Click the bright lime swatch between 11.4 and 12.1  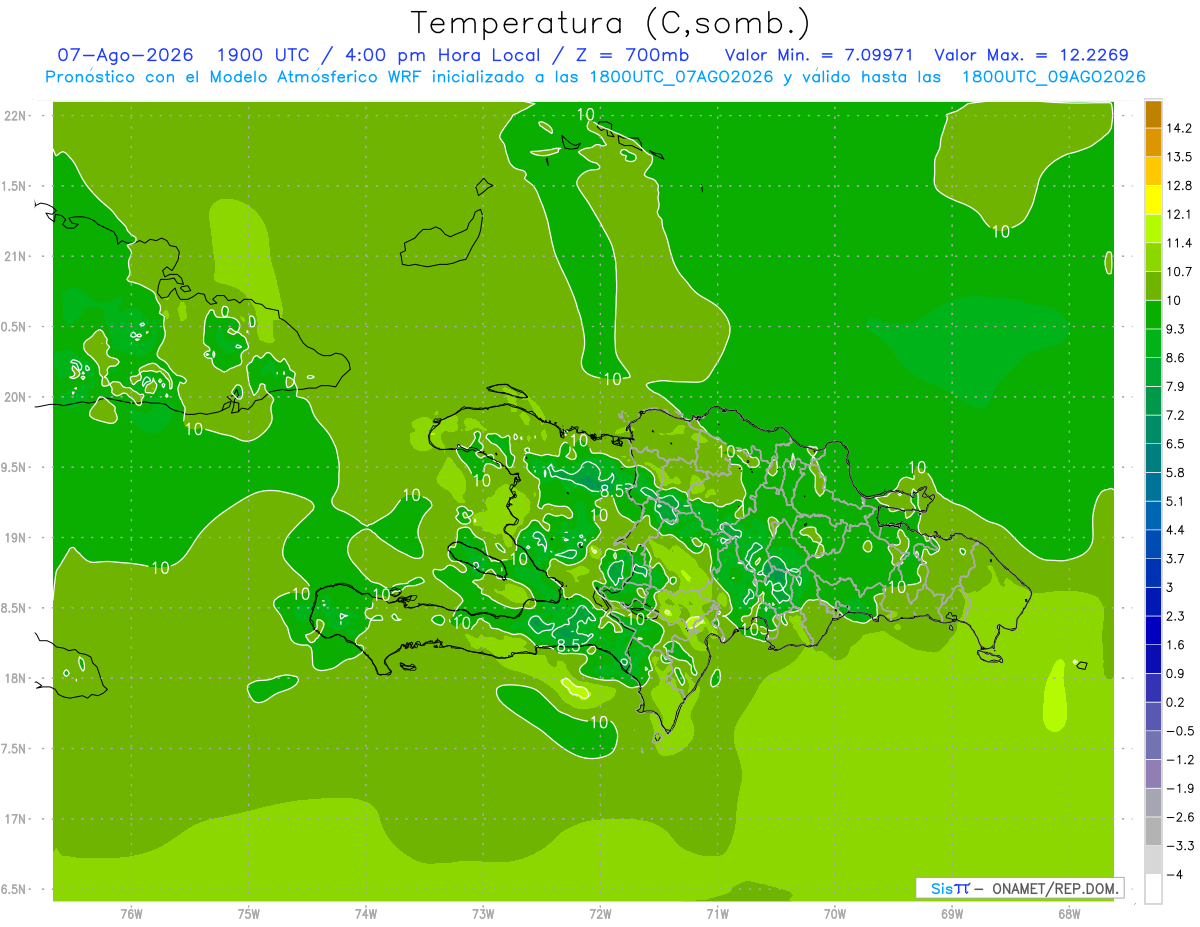(1153, 229)
